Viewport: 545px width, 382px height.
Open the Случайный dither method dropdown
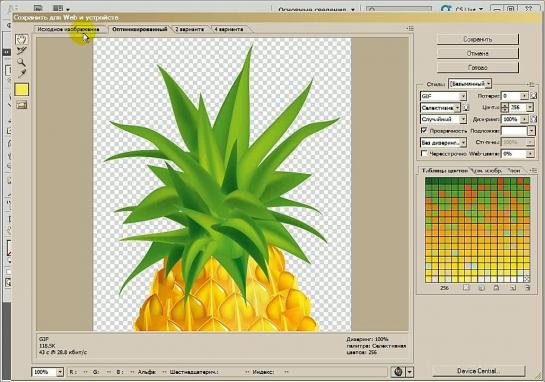(443, 119)
